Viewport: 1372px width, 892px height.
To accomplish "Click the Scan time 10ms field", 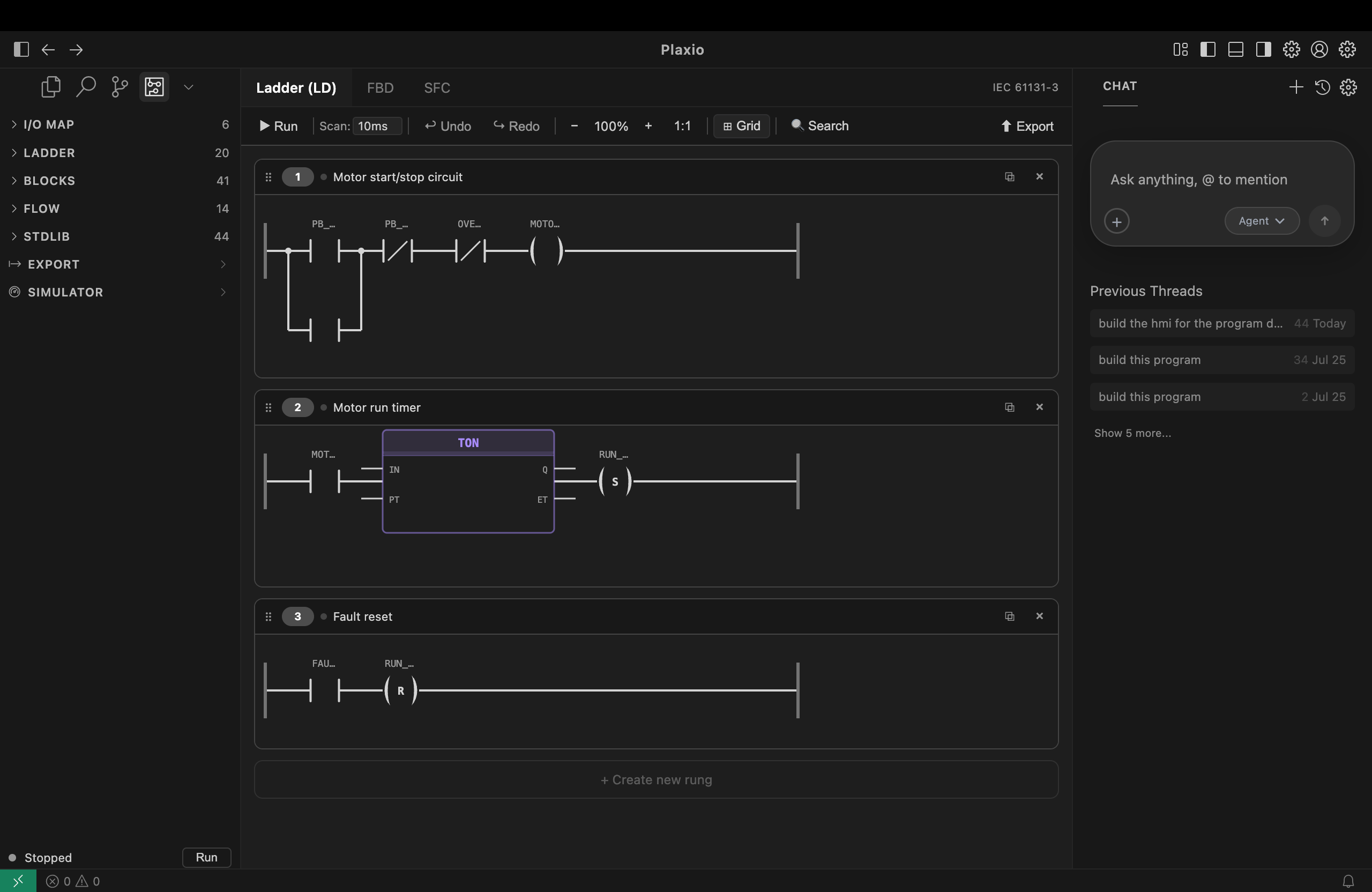I will [378, 127].
